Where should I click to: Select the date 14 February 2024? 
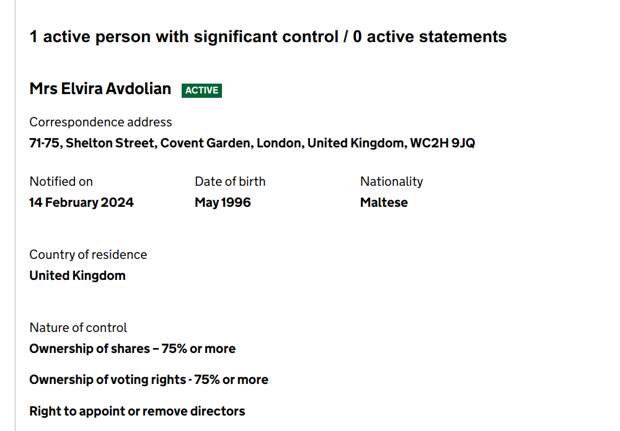81,202
